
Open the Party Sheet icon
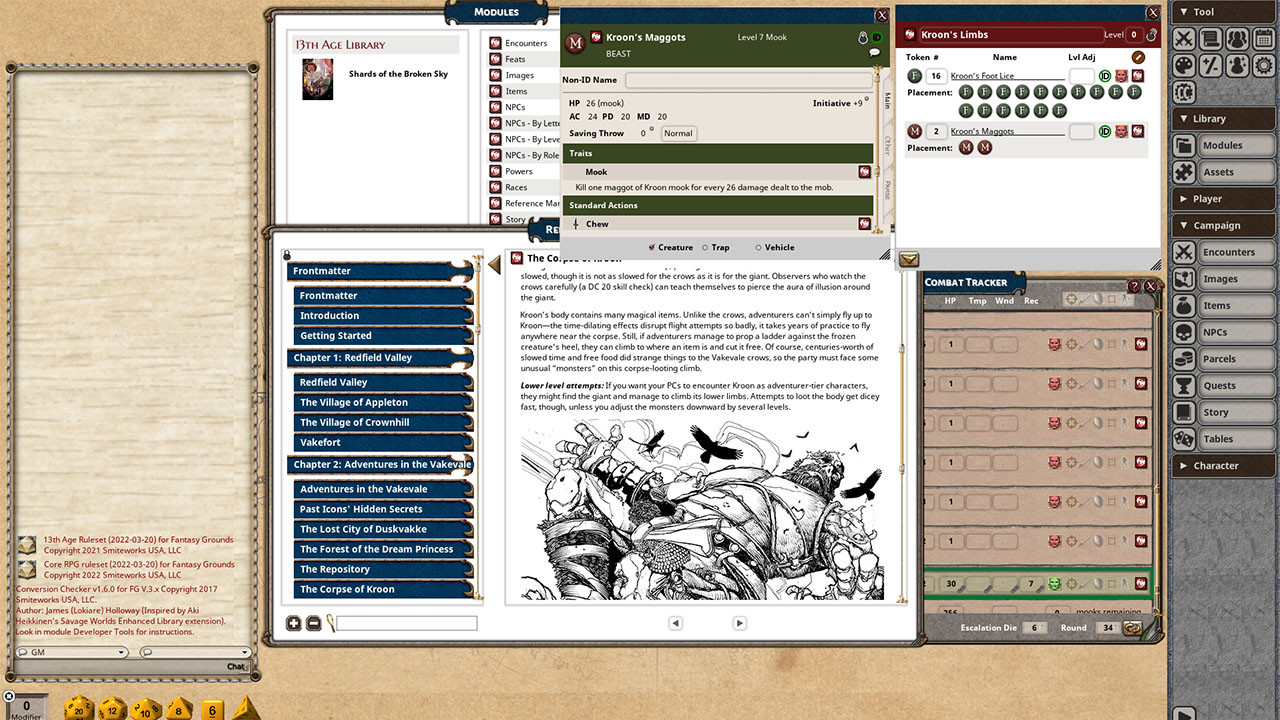point(1238,38)
